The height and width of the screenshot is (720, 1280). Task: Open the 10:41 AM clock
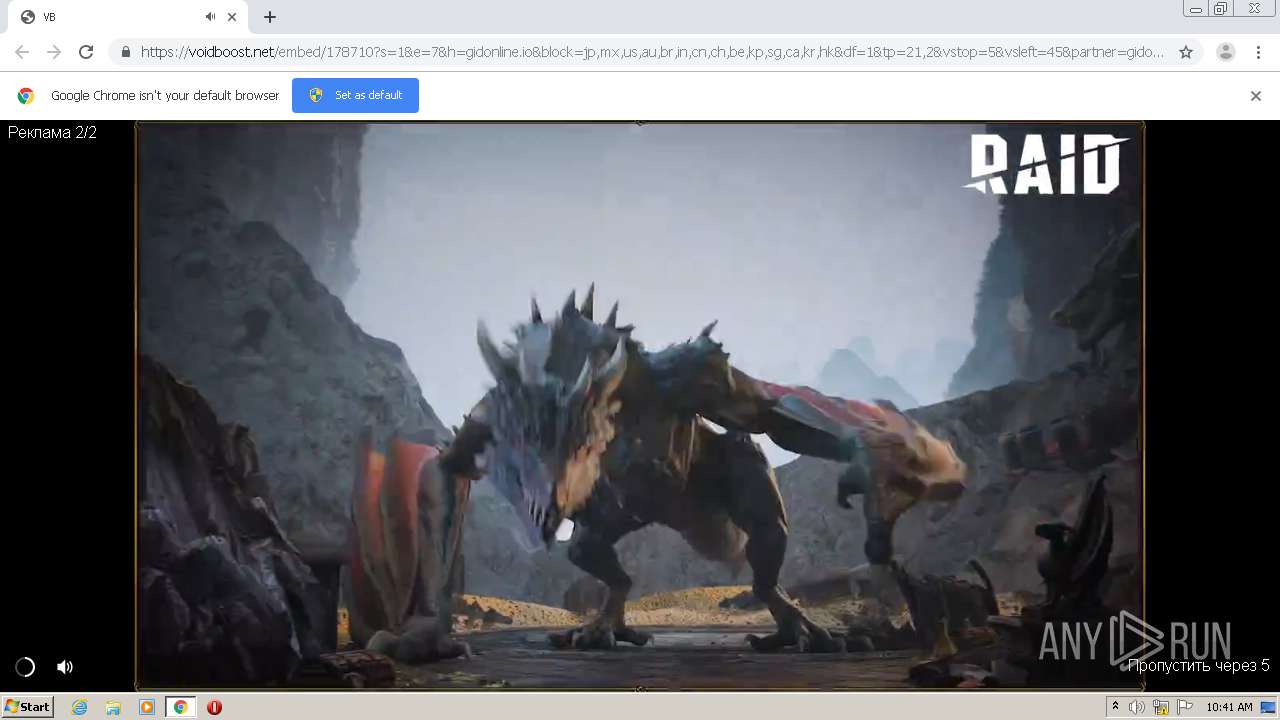click(1229, 707)
